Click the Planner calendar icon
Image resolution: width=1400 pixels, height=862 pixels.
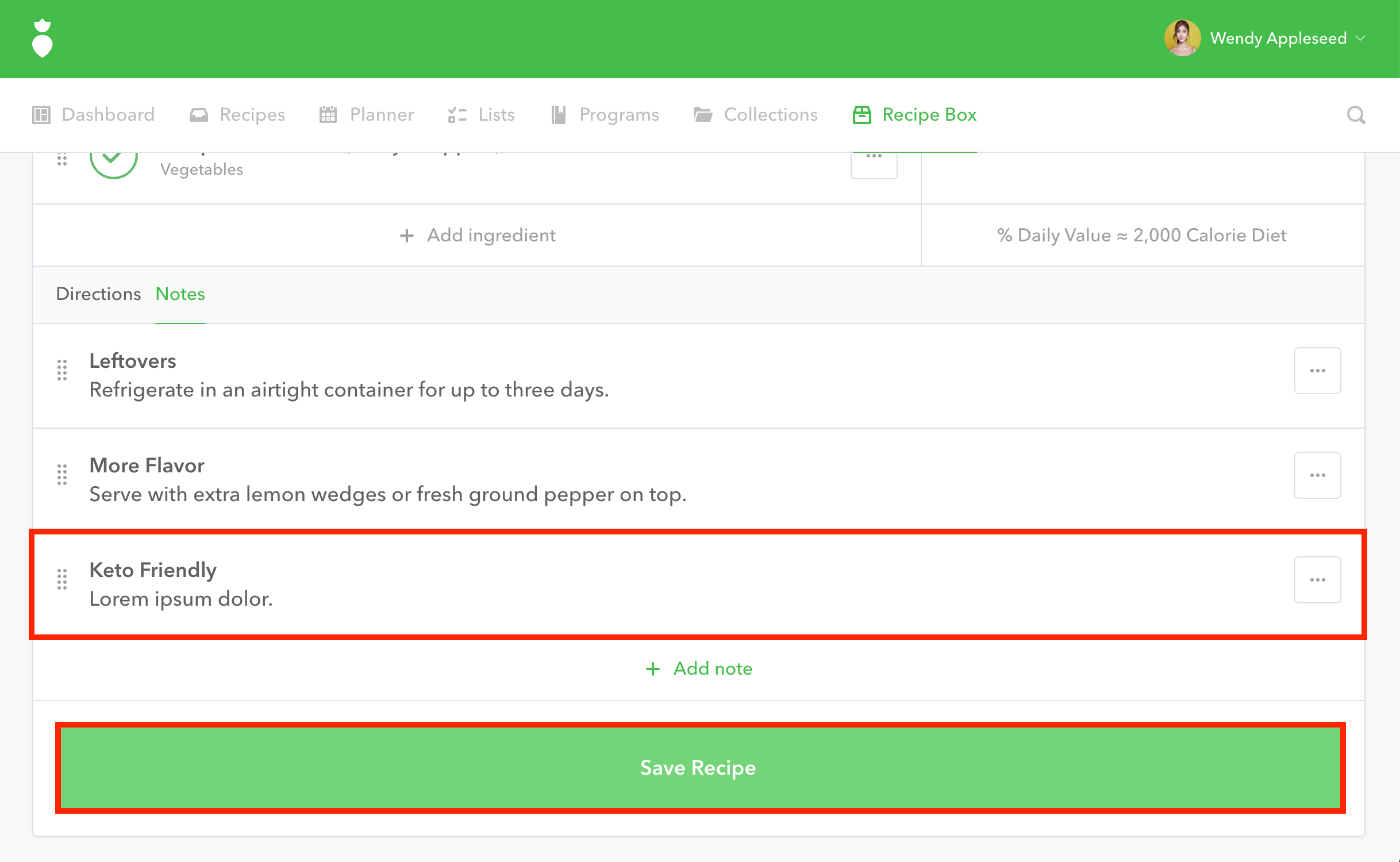pos(328,115)
